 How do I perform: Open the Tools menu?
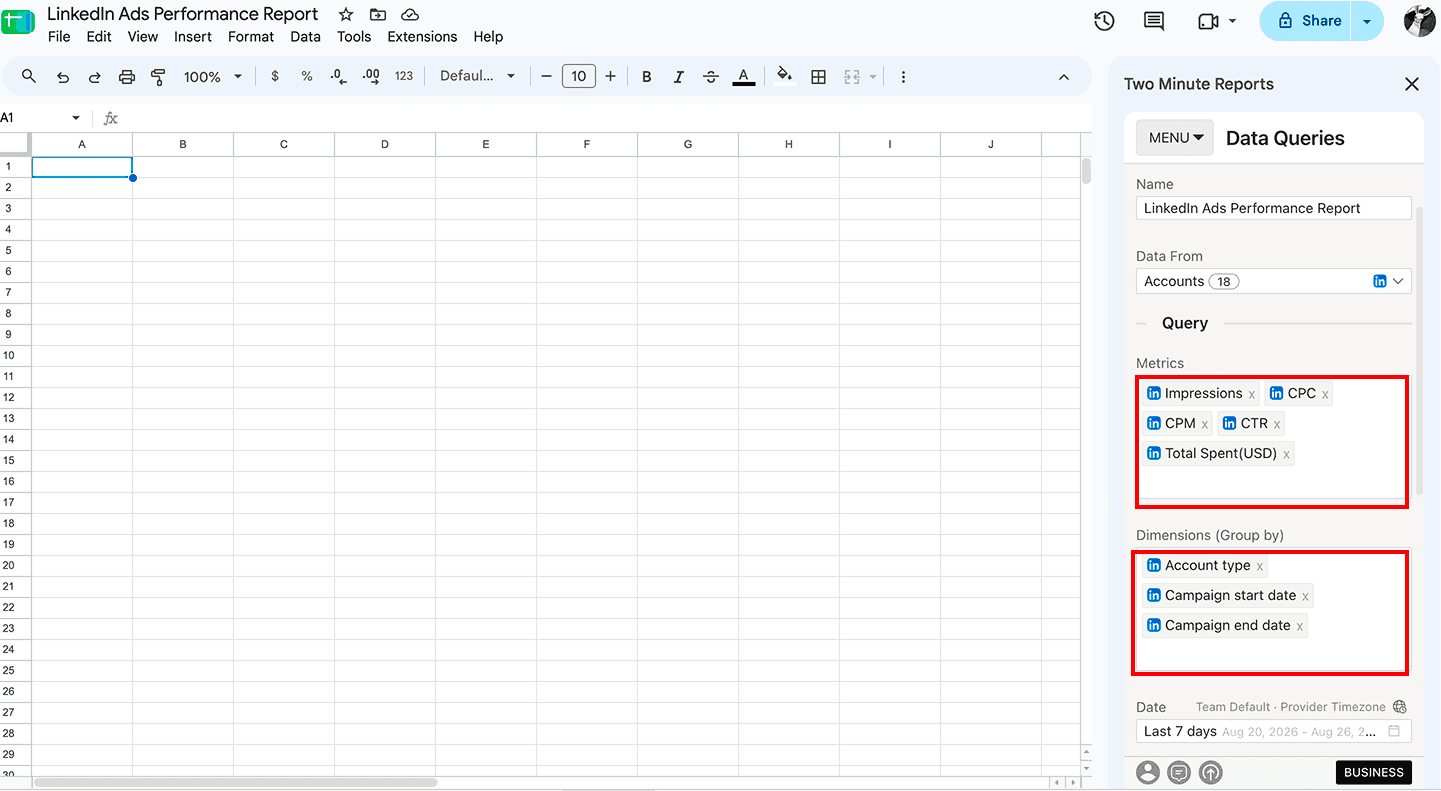(x=354, y=37)
